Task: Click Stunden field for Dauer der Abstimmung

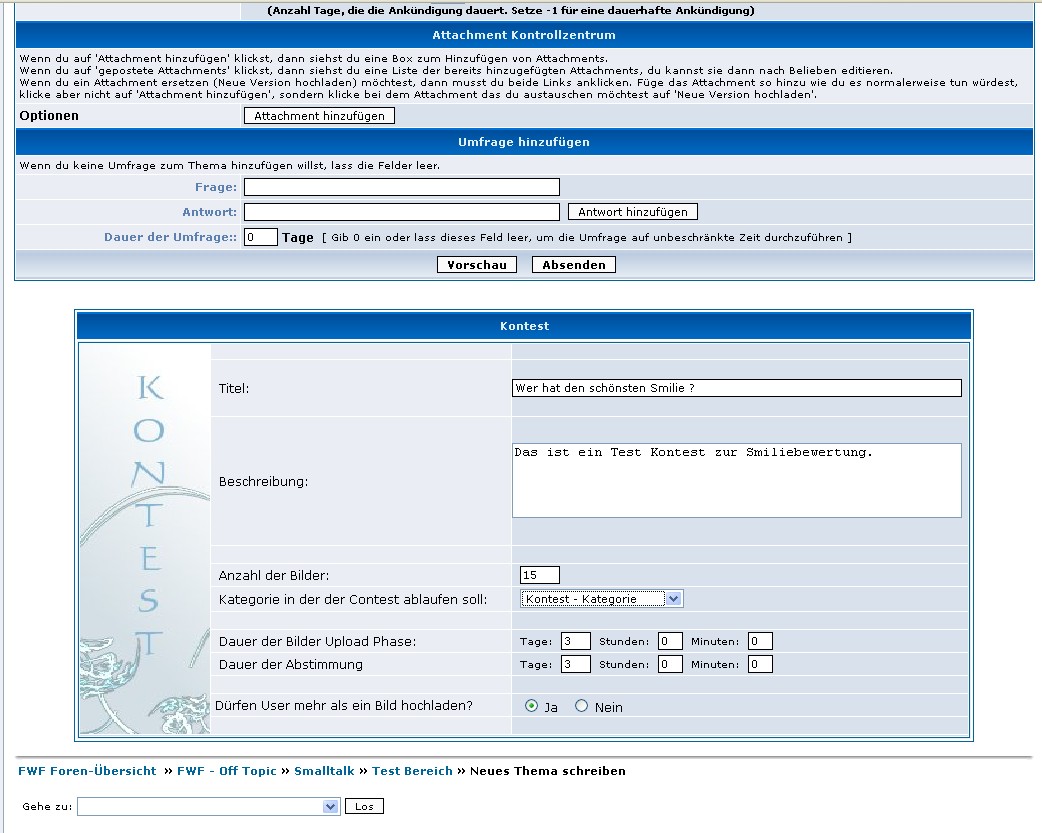Action: tap(670, 664)
